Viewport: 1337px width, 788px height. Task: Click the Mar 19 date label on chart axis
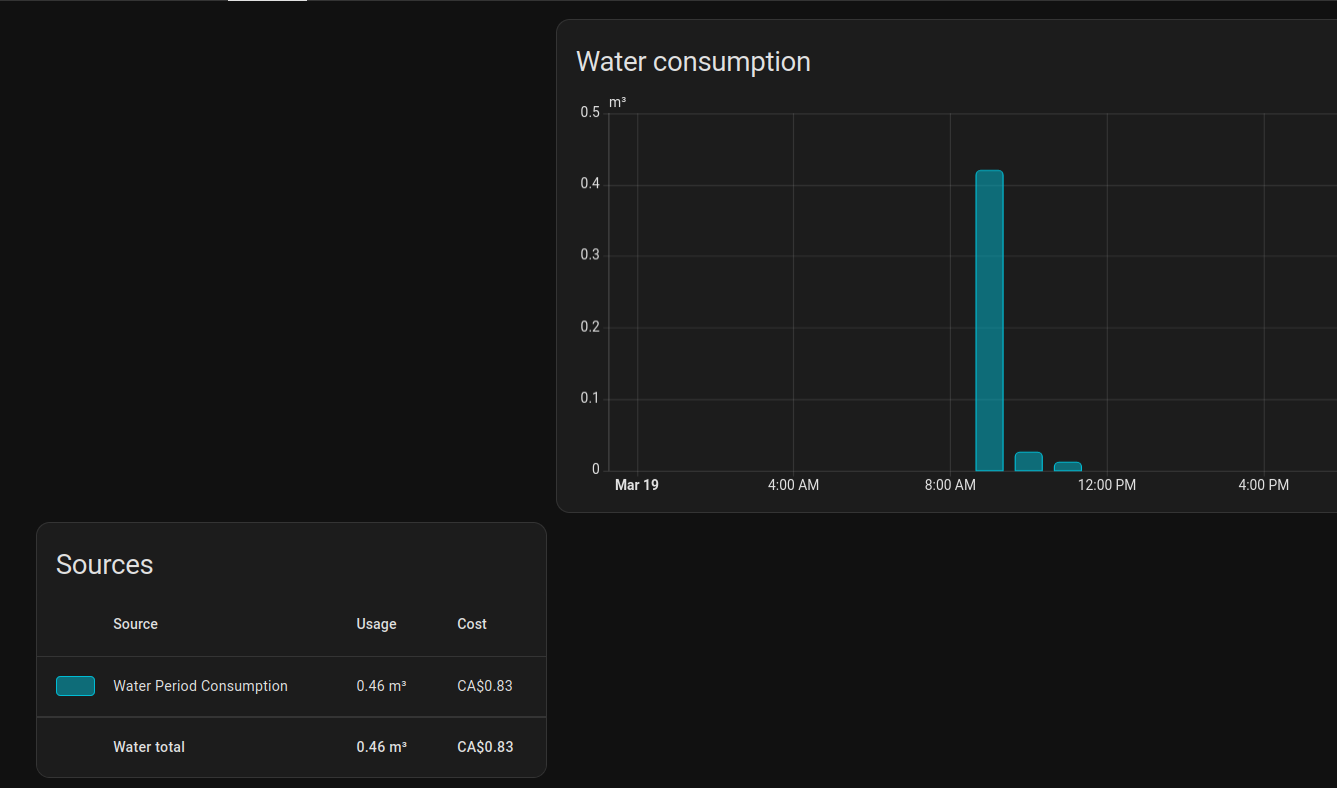(x=637, y=485)
